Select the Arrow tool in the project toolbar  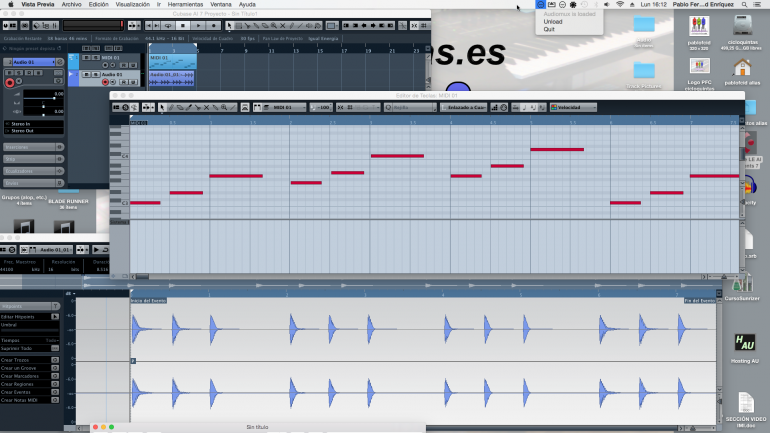click(x=229, y=25)
